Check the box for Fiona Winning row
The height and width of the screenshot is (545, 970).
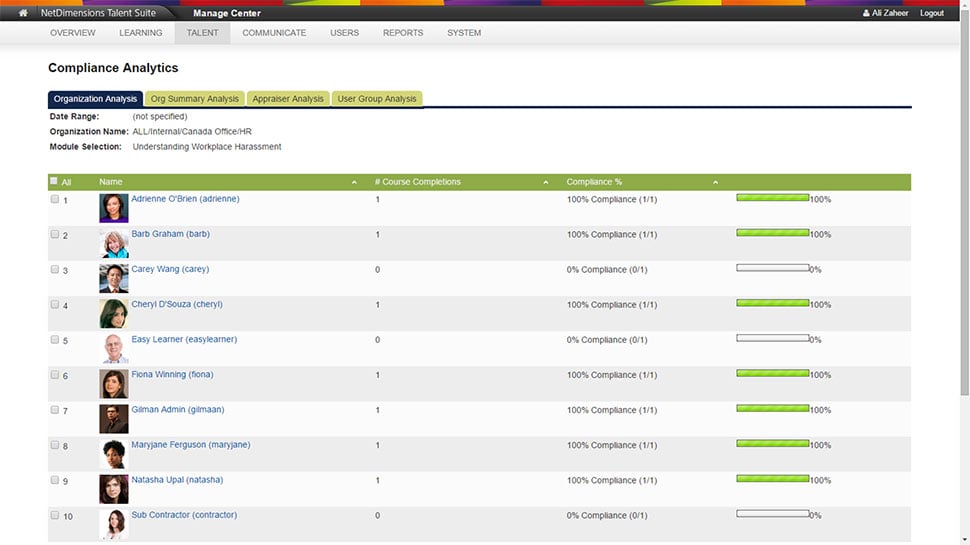[x=54, y=375]
